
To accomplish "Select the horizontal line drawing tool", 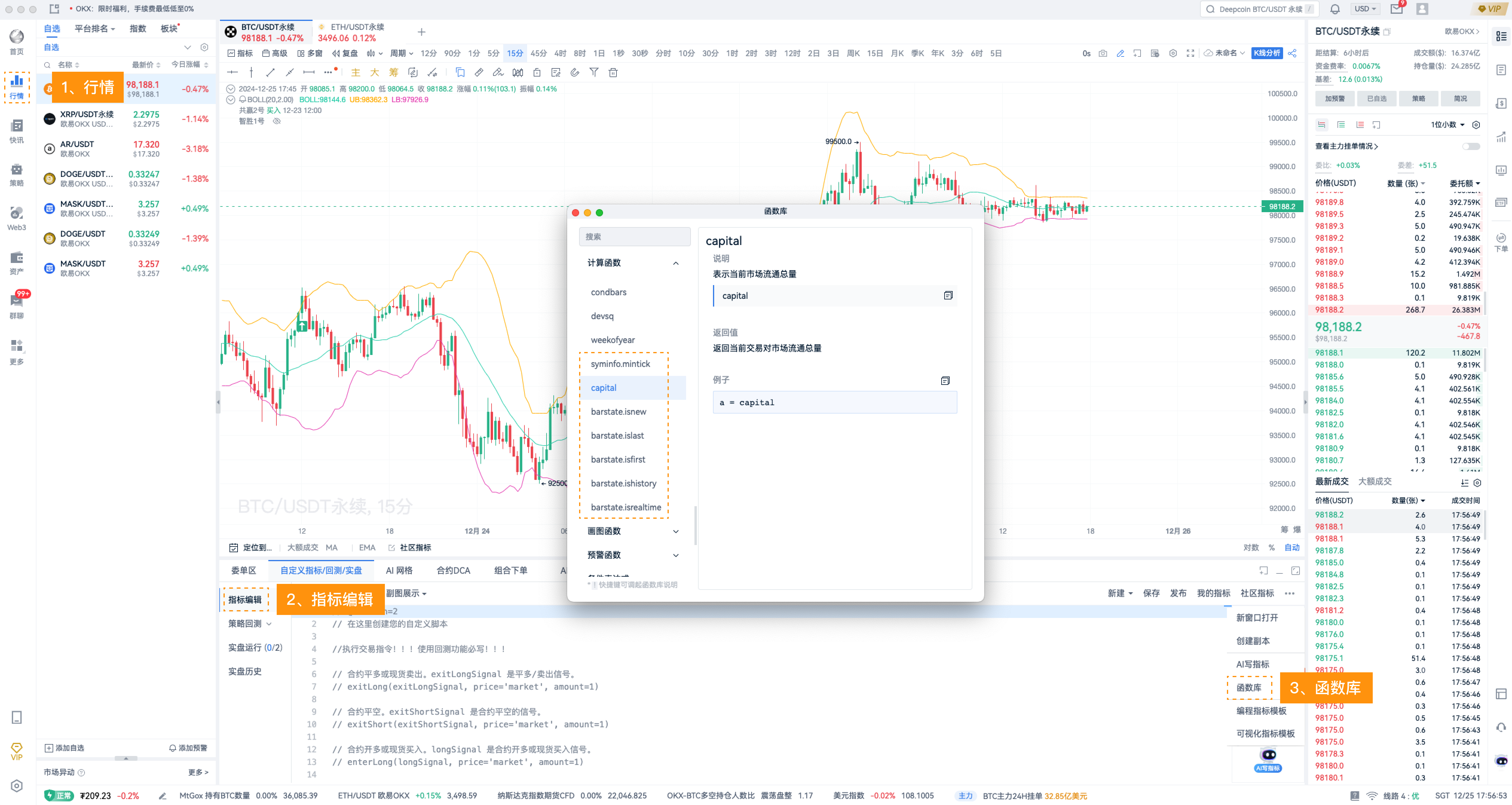I will 232,72.
